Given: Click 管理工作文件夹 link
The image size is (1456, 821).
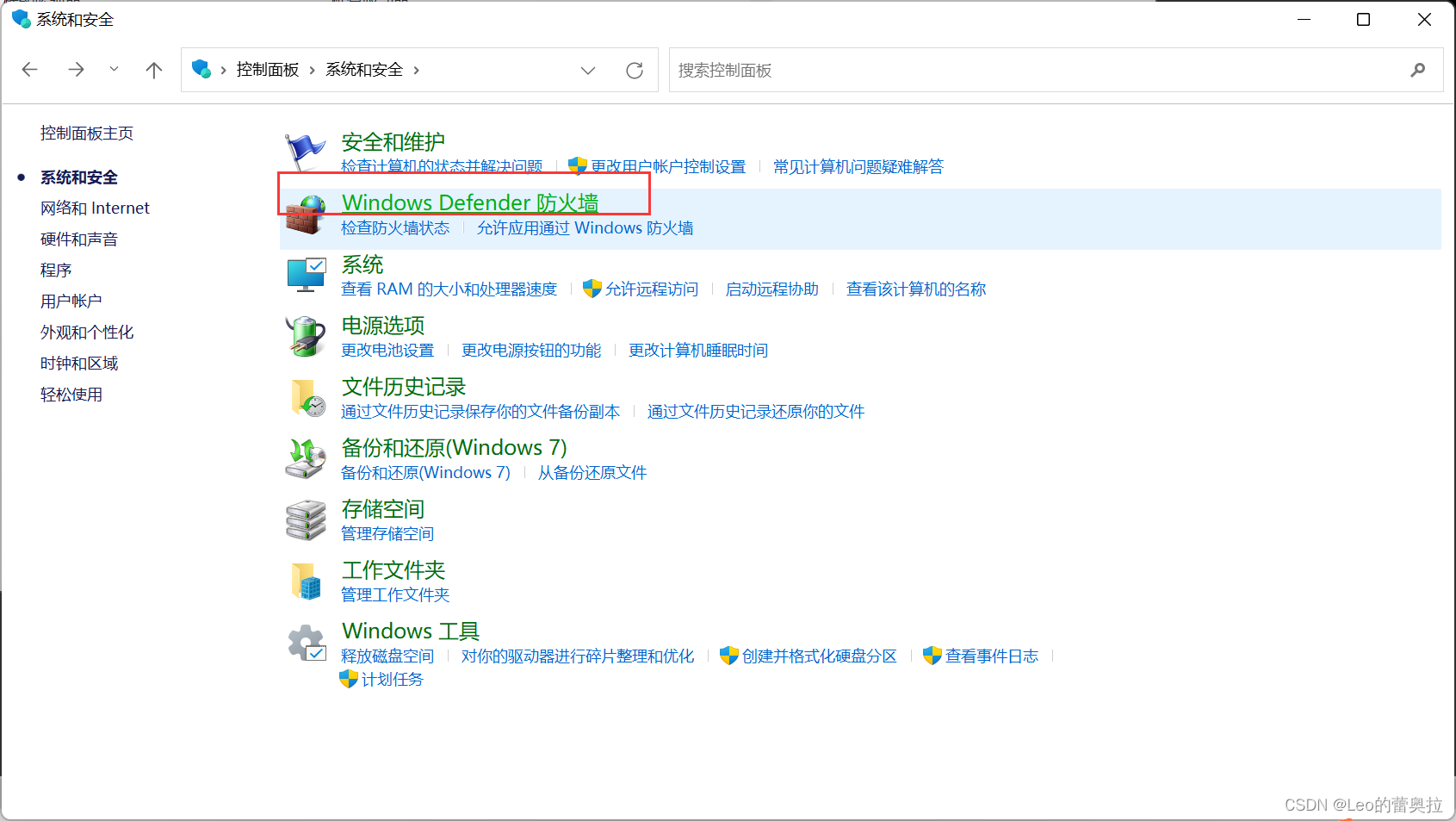Looking at the screenshot, I should click(x=395, y=594).
